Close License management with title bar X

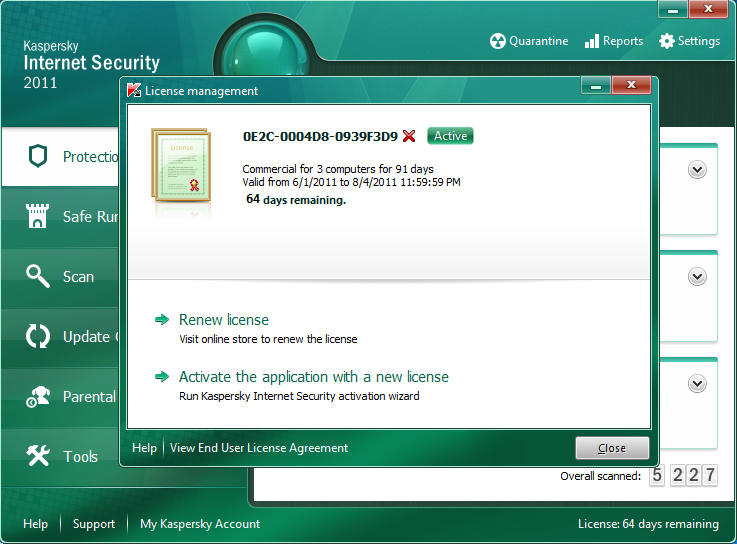[x=631, y=86]
